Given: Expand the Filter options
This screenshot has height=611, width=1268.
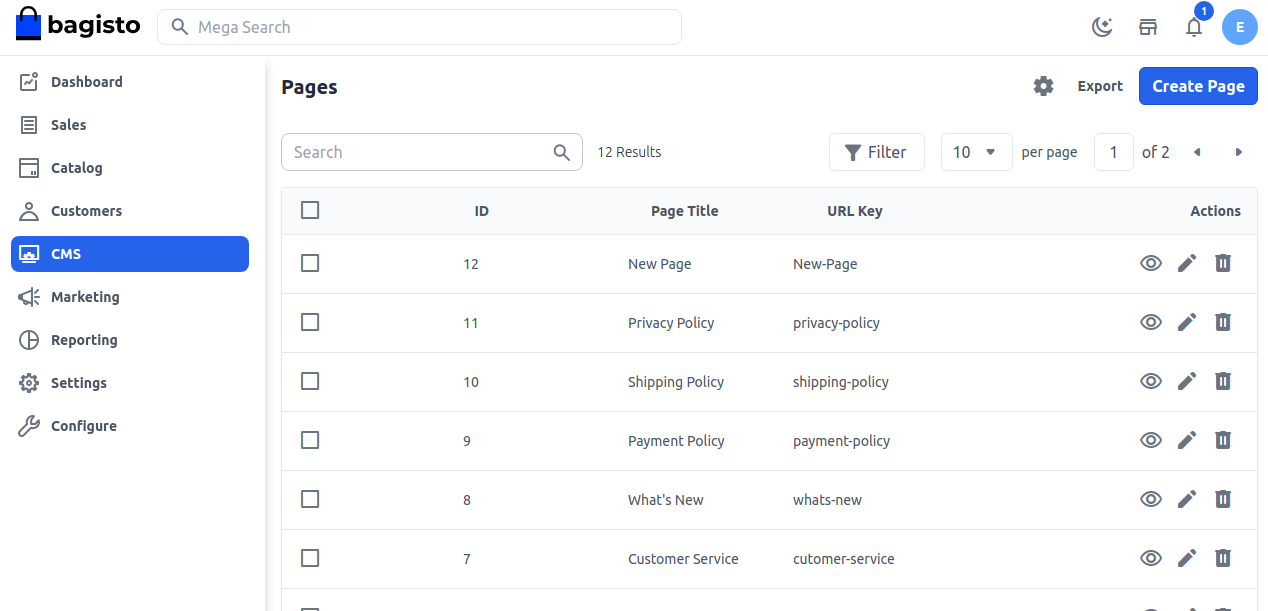Looking at the screenshot, I should pos(877,151).
